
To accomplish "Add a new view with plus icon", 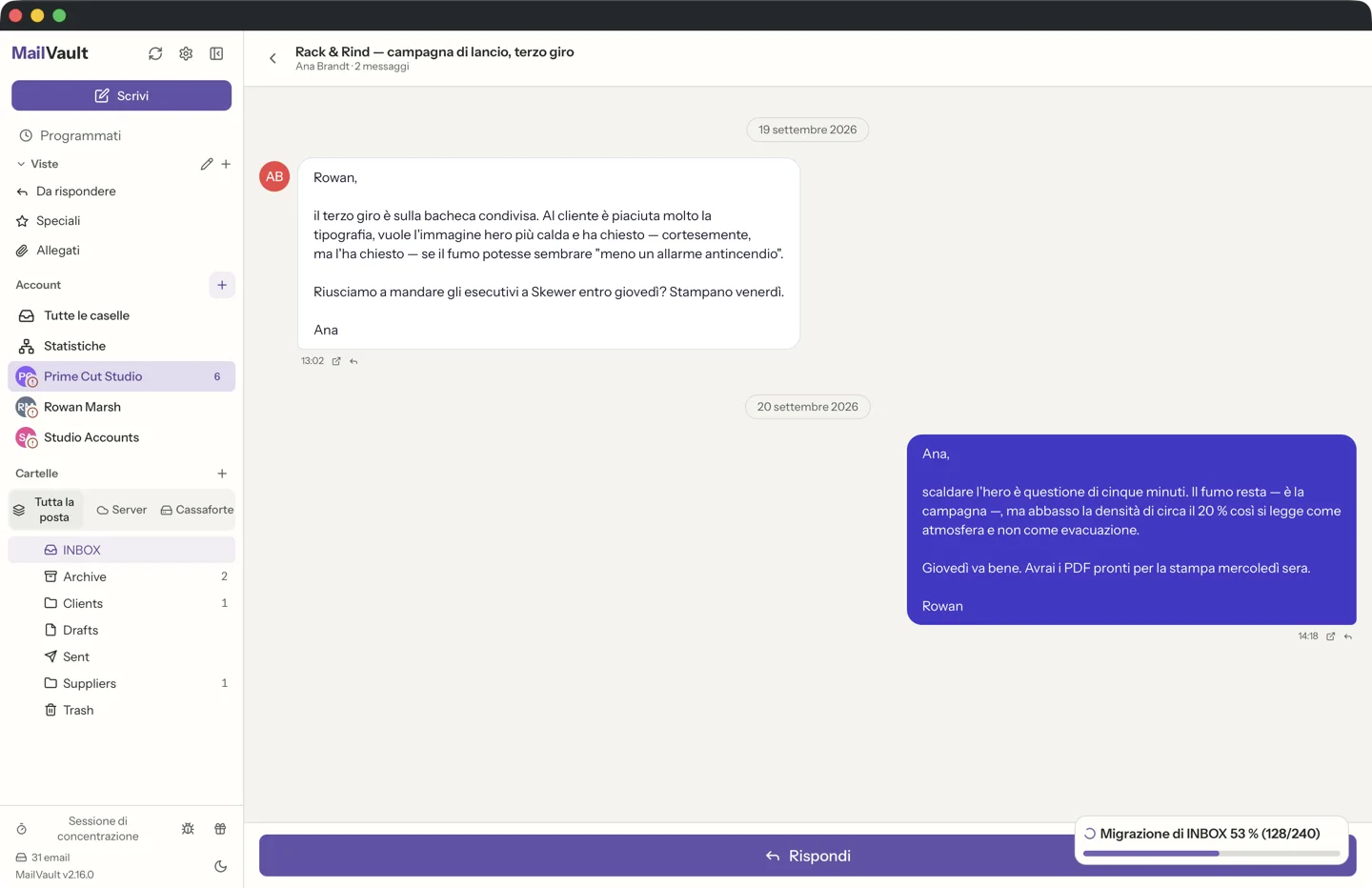I will click(226, 164).
